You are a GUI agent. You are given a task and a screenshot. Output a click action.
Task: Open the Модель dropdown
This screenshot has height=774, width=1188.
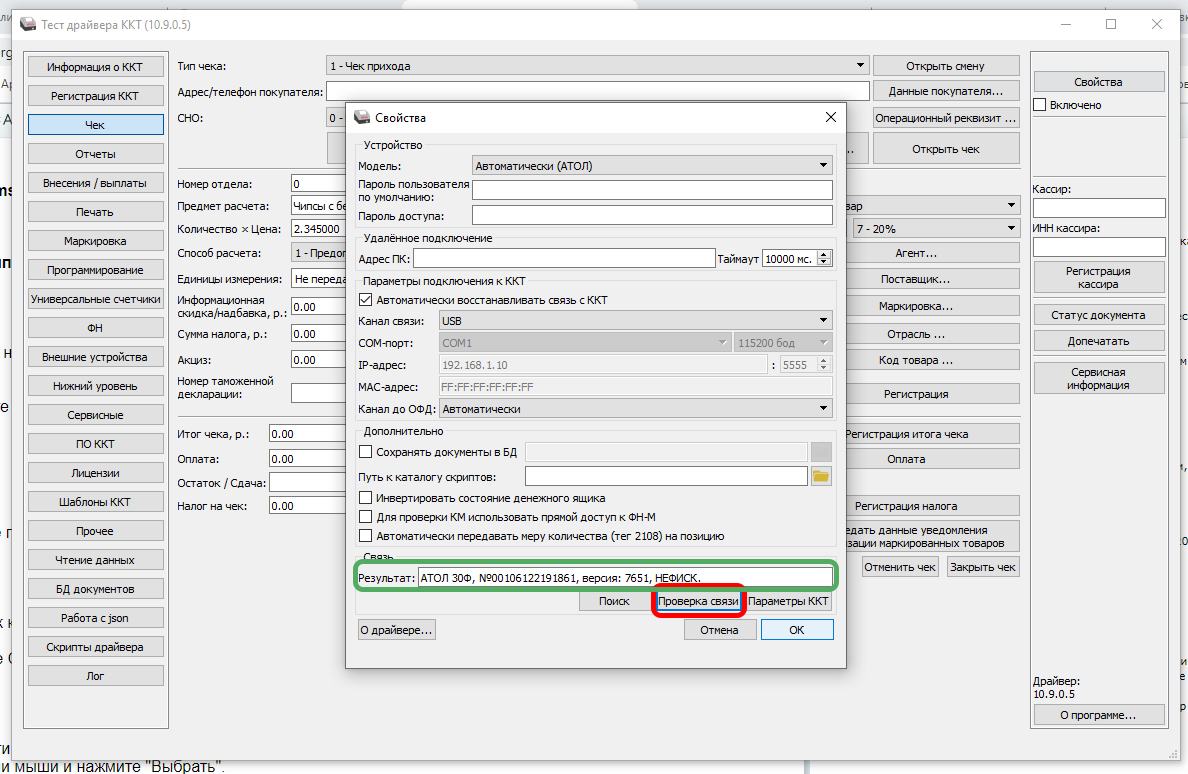pyautogui.click(x=652, y=166)
